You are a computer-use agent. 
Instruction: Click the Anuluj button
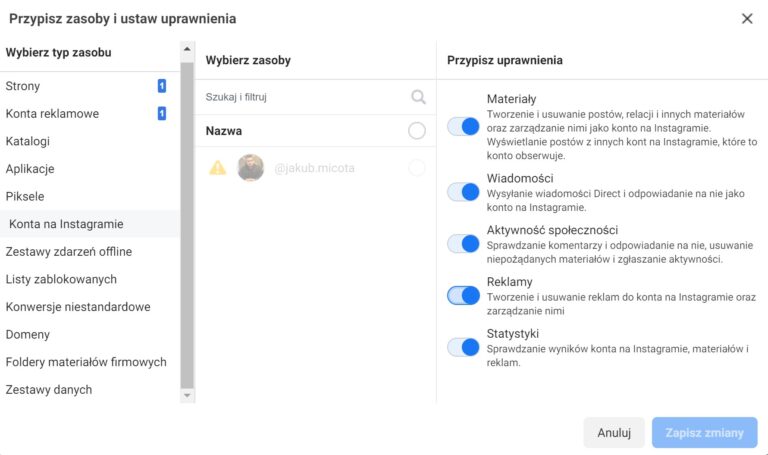(614, 432)
